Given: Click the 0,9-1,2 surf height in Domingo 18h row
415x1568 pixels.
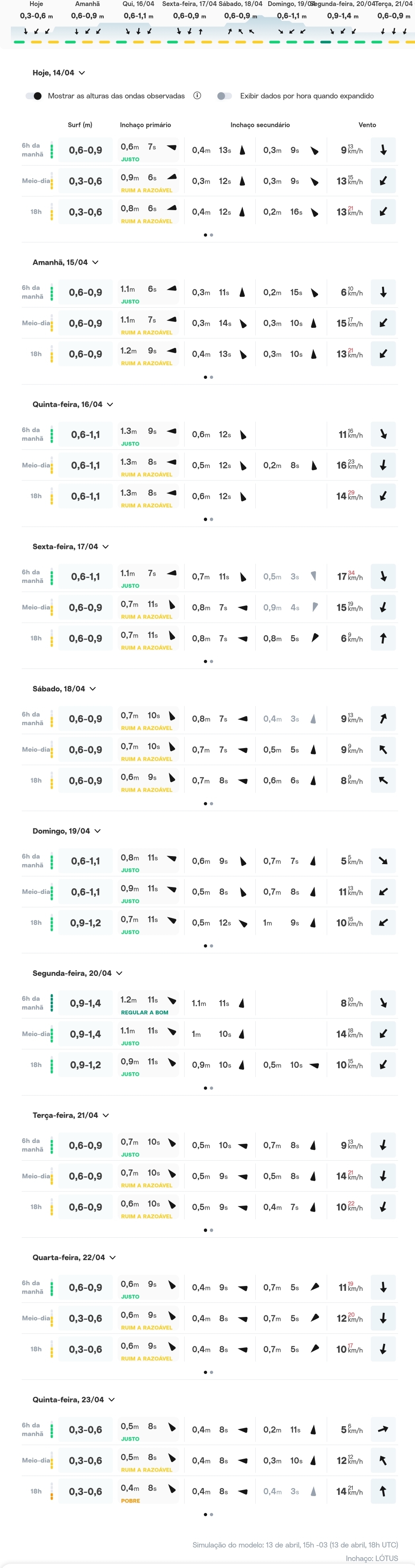Looking at the screenshot, I should pyautogui.click(x=85, y=923).
